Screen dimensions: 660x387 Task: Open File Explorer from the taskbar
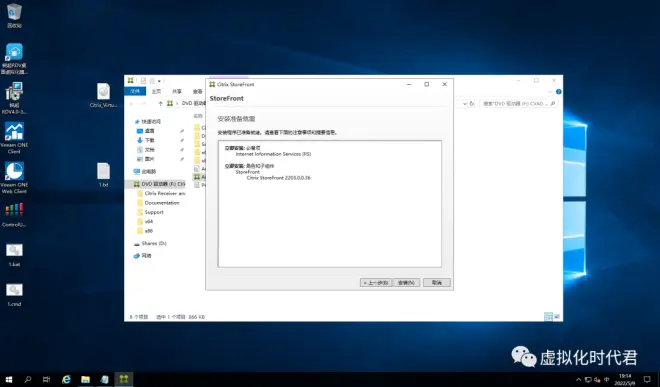point(85,379)
